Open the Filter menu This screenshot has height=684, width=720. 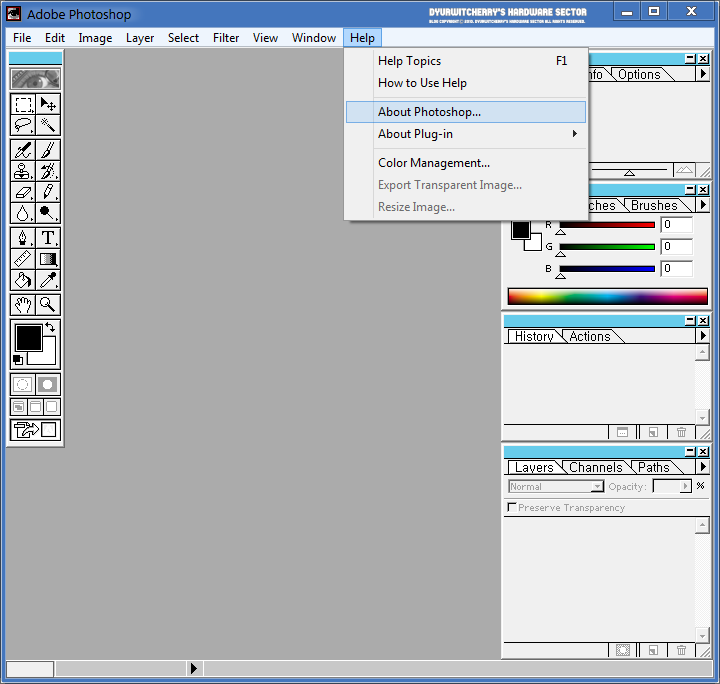[x=225, y=38]
